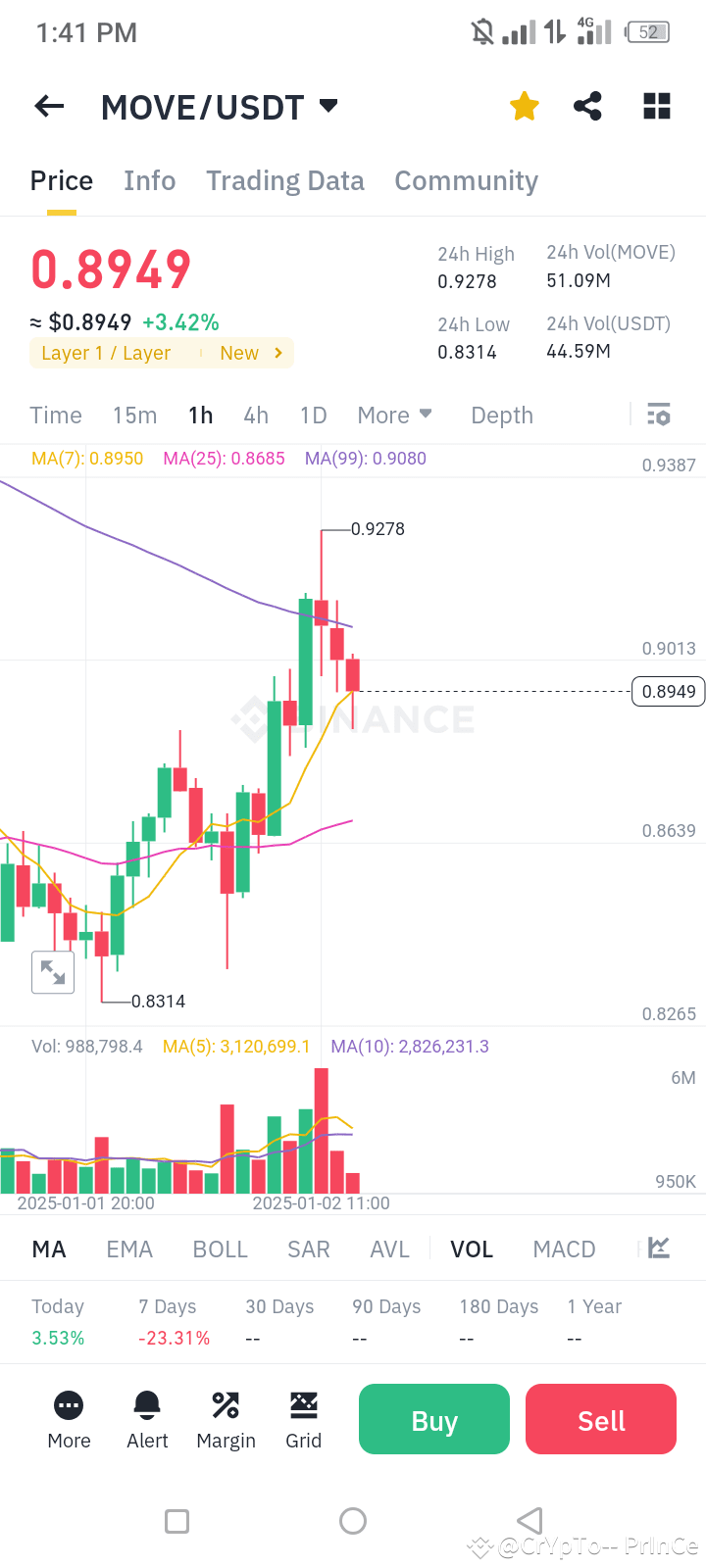The width and height of the screenshot is (706, 1568).
Task: Tap the back arrow to exit chart
Action: tap(49, 106)
